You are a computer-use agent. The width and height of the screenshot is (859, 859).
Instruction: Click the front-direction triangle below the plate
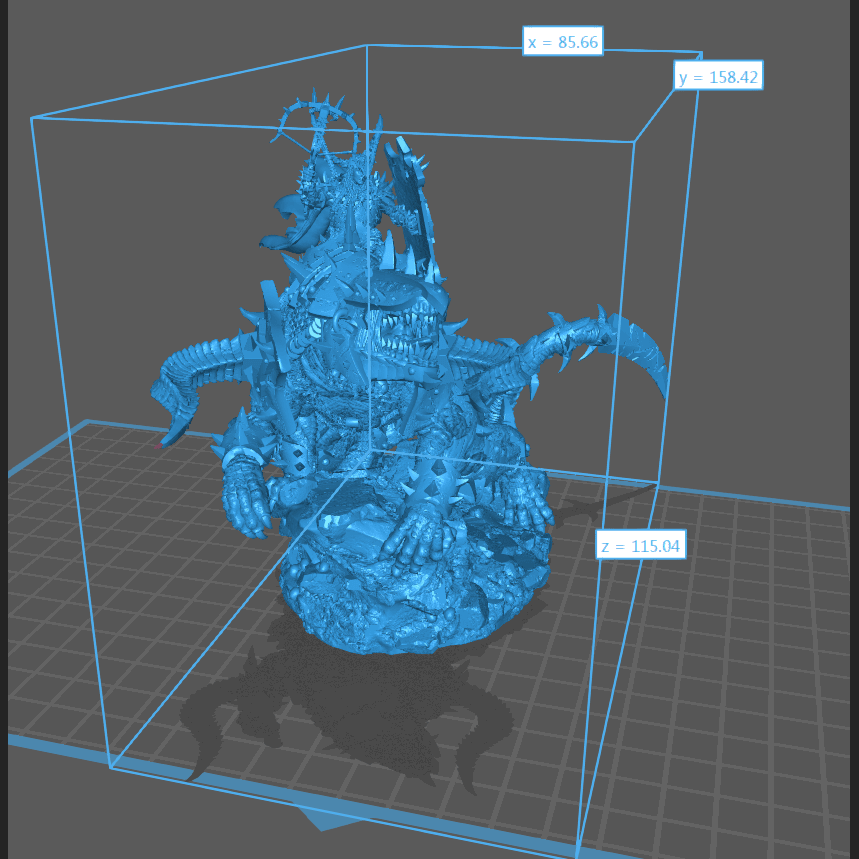[x=325, y=818]
